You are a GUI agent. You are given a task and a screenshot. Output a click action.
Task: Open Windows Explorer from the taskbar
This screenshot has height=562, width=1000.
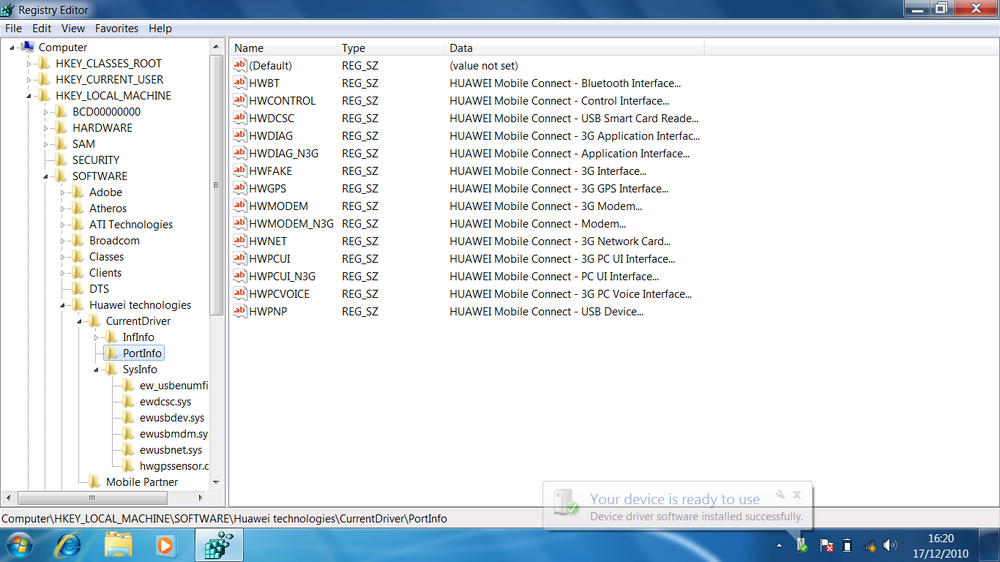[118, 546]
